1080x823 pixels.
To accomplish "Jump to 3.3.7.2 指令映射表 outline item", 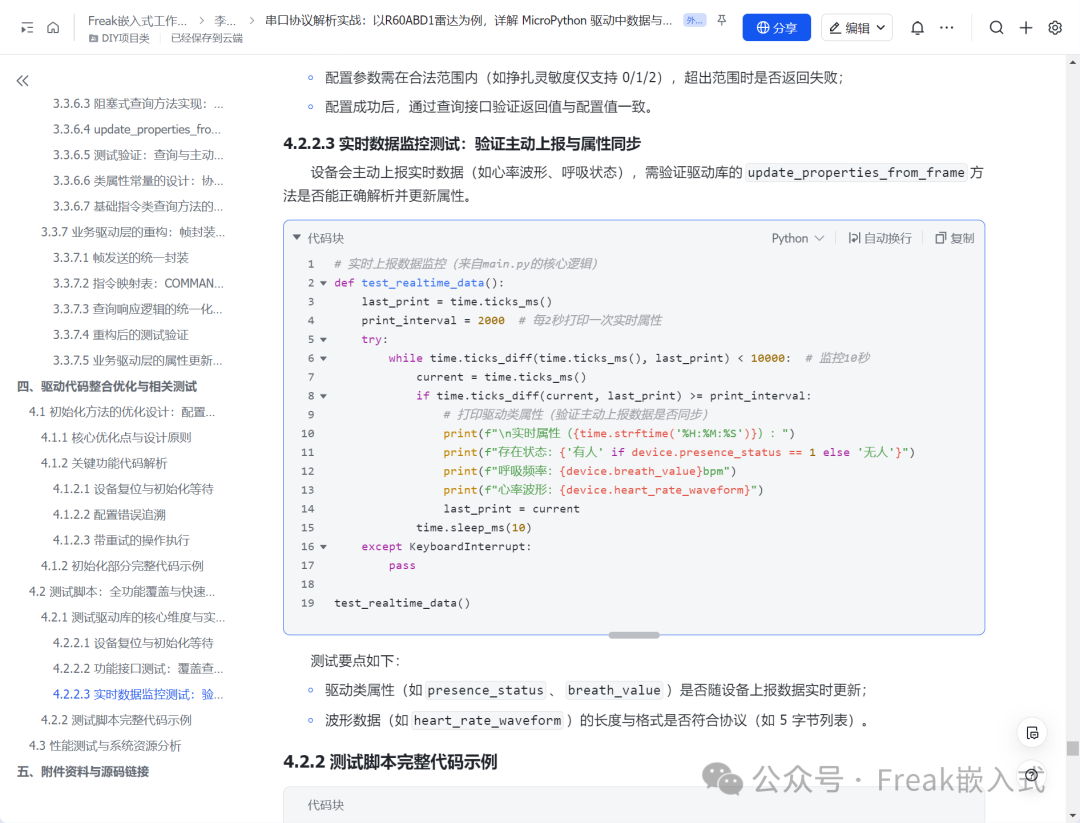I will pyautogui.click(x=138, y=284).
